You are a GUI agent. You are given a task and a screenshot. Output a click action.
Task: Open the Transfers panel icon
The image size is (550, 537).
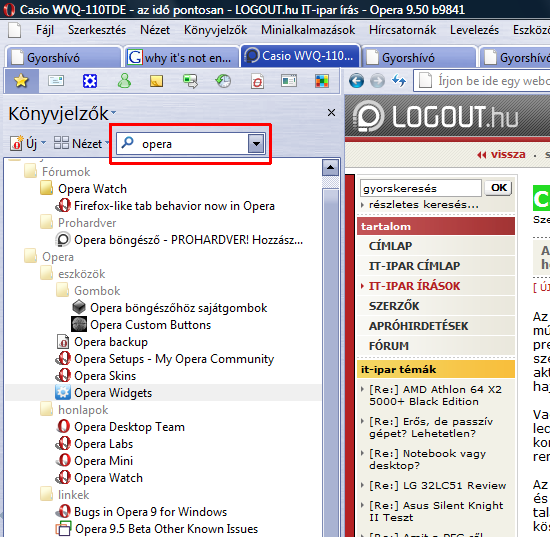click(x=190, y=81)
